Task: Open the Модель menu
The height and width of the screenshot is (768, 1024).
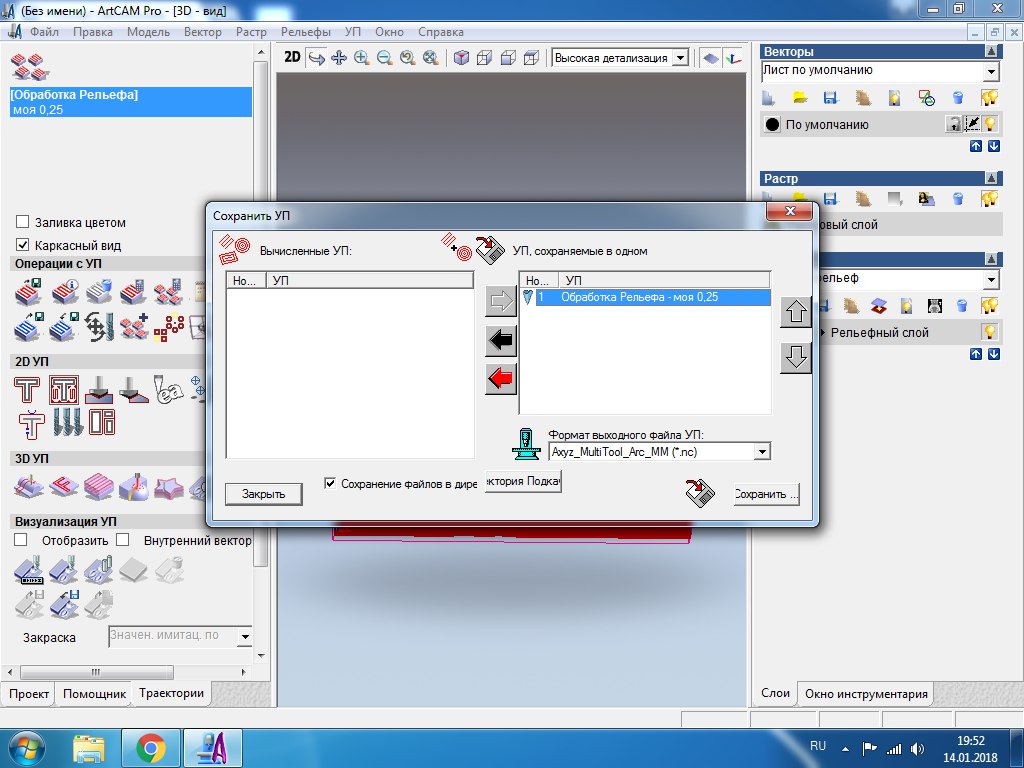Action: [148, 31]
